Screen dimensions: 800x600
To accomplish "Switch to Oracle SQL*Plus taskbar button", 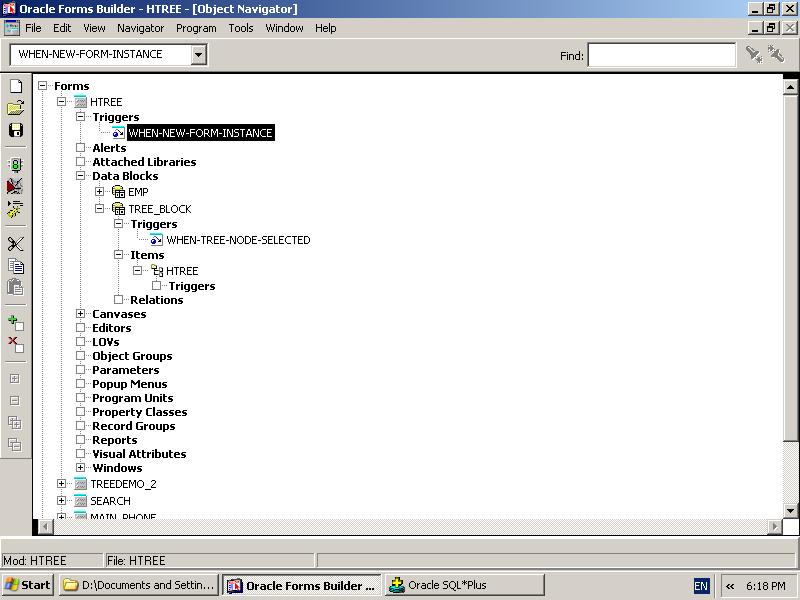I will point(464,585).
